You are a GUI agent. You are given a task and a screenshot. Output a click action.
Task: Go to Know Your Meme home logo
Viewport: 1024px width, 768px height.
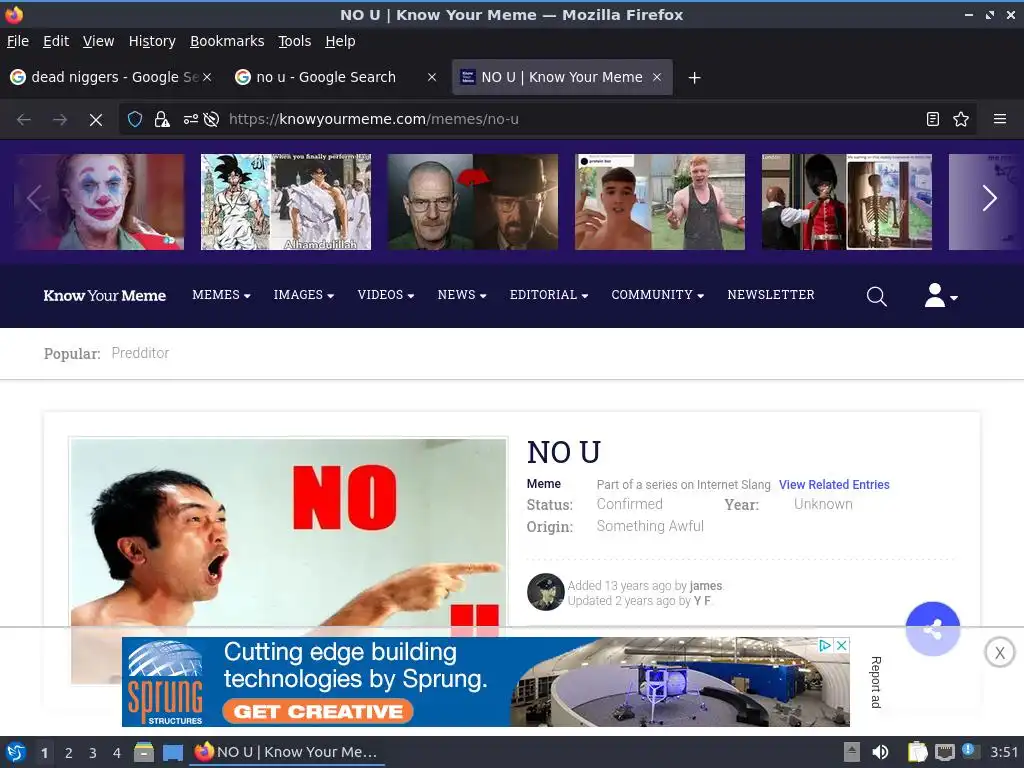click(x=104, y=295)
